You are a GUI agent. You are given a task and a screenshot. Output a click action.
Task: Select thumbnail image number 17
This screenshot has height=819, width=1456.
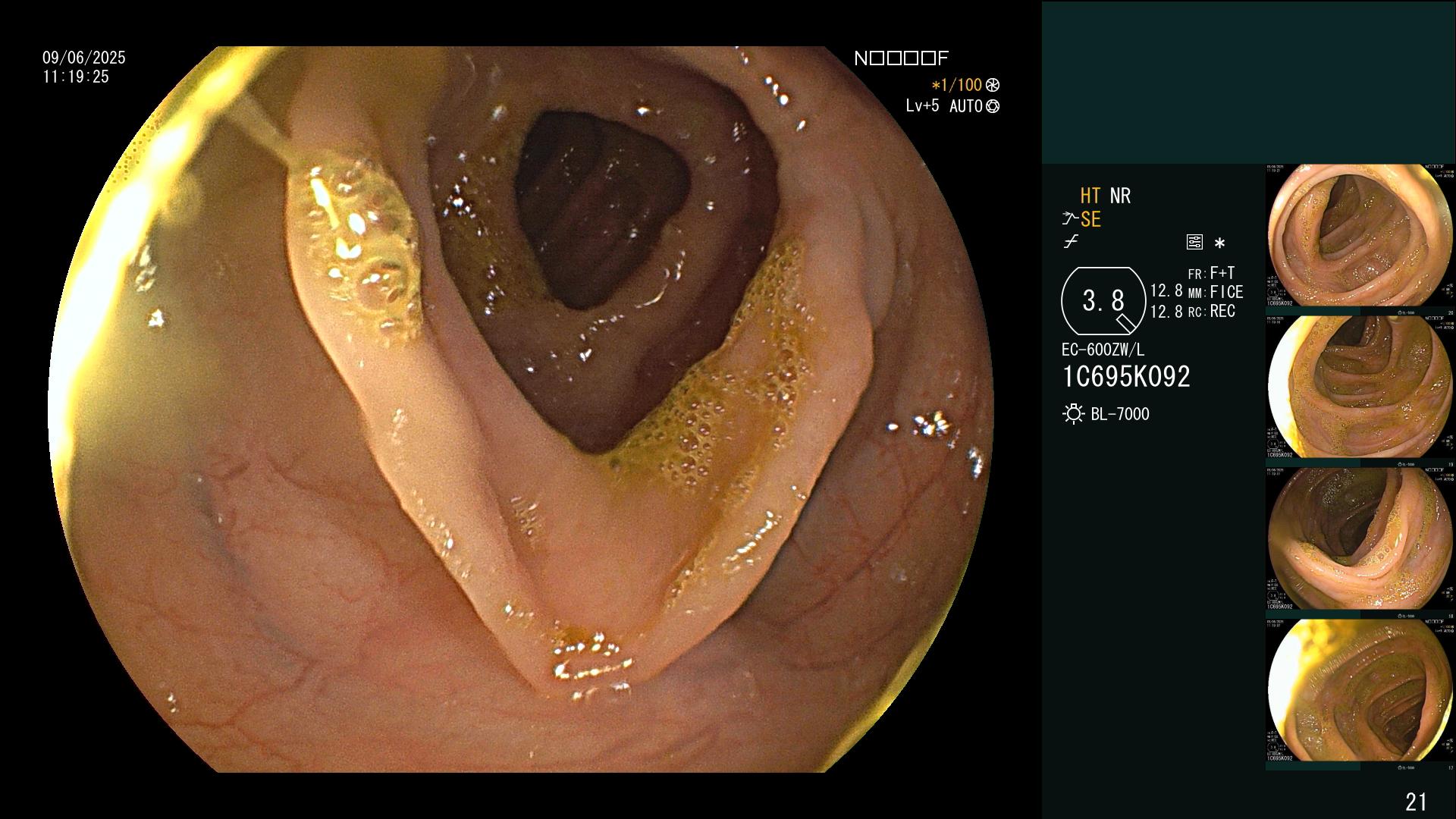click(x=1360, y=690)
